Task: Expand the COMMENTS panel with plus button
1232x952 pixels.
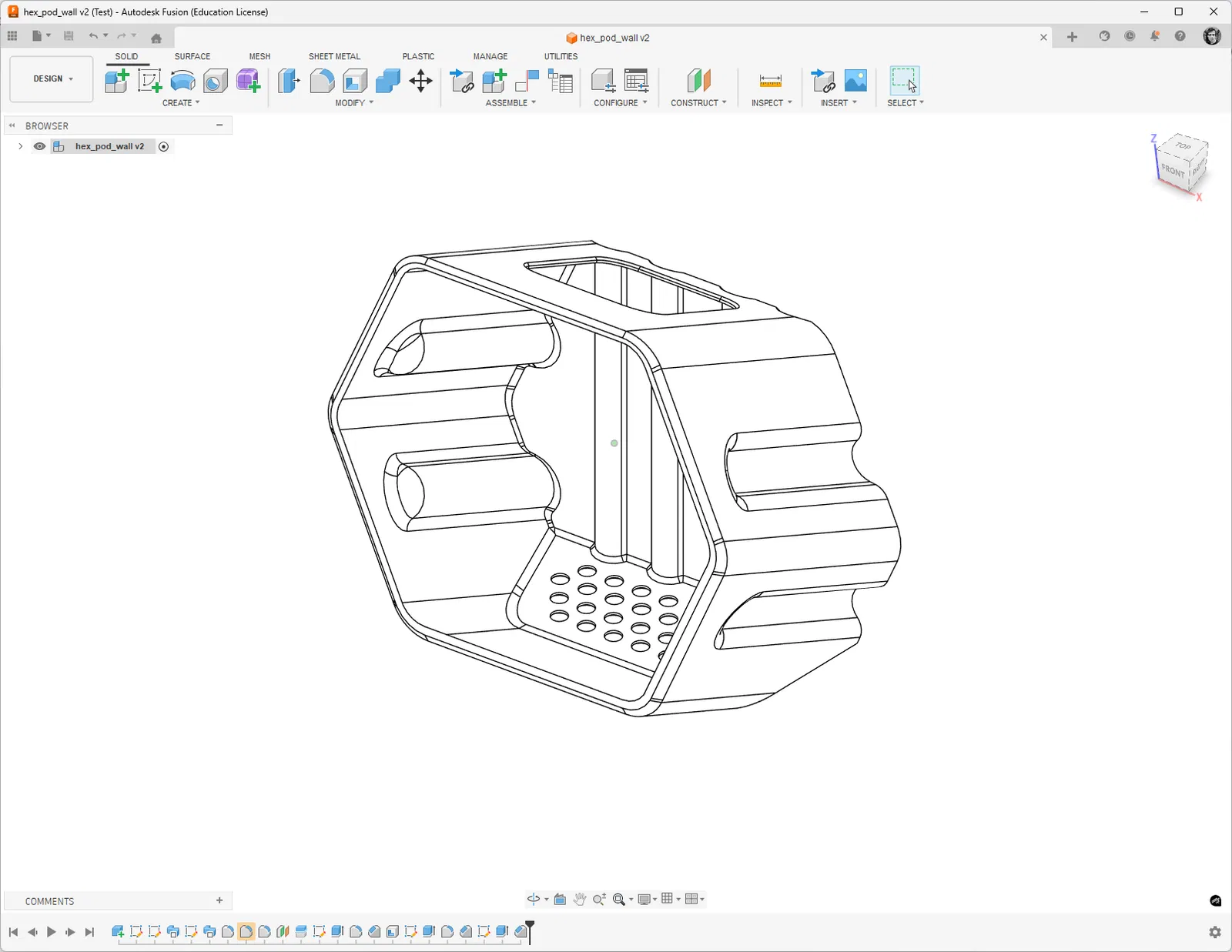Action: point(219,900)
